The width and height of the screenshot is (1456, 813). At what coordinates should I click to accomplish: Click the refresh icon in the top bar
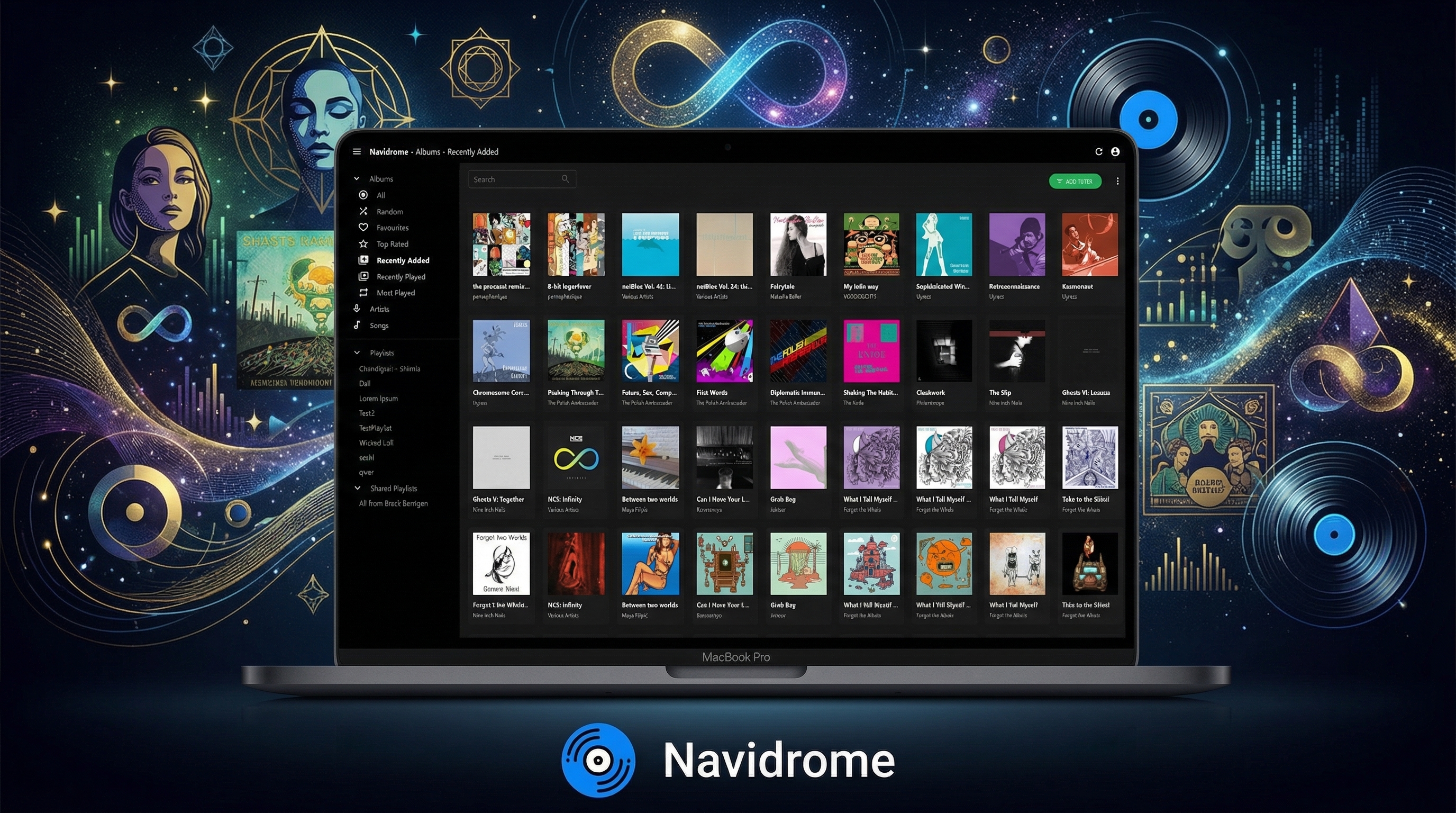coord(1099,151)
